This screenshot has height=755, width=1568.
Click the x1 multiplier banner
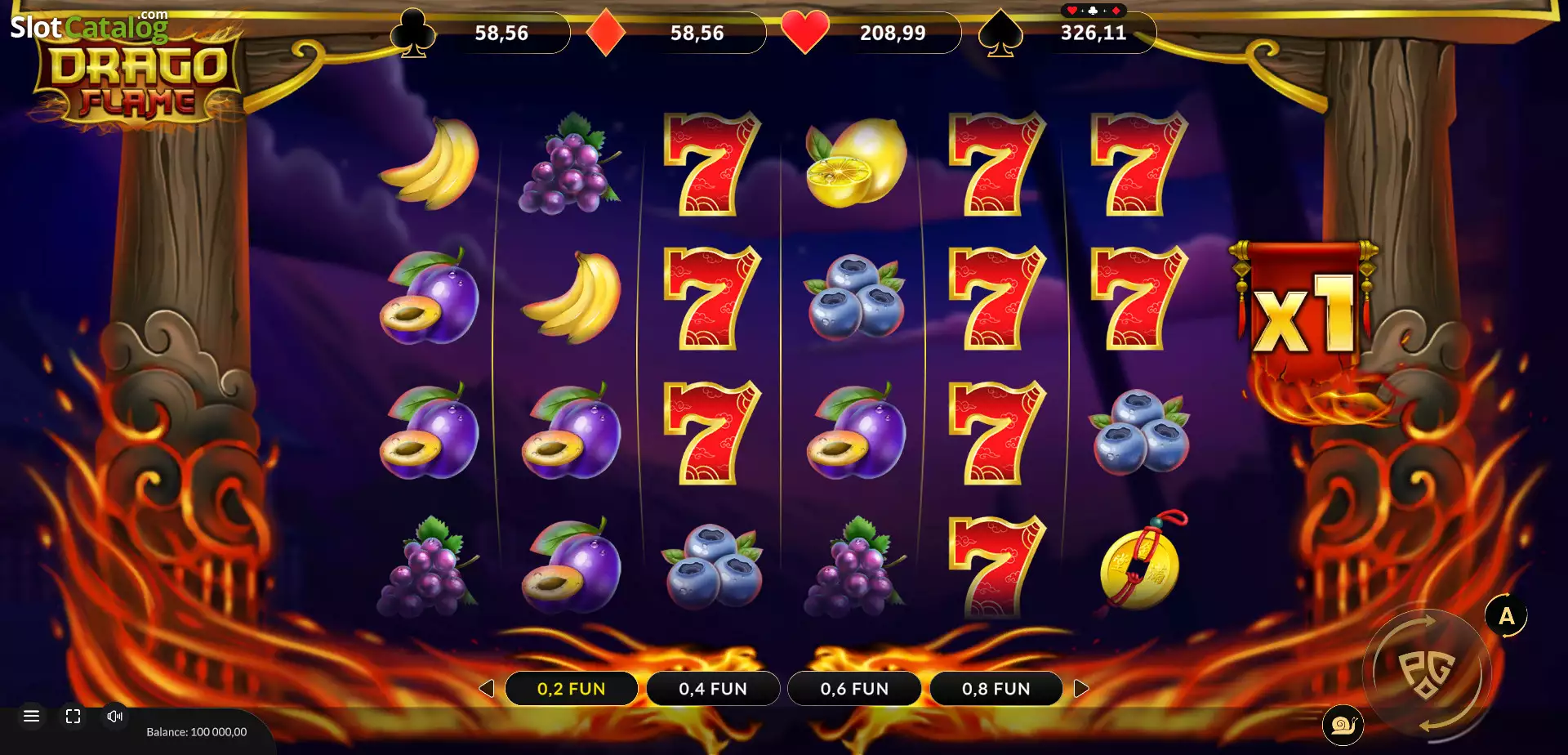pos(1304,310)
